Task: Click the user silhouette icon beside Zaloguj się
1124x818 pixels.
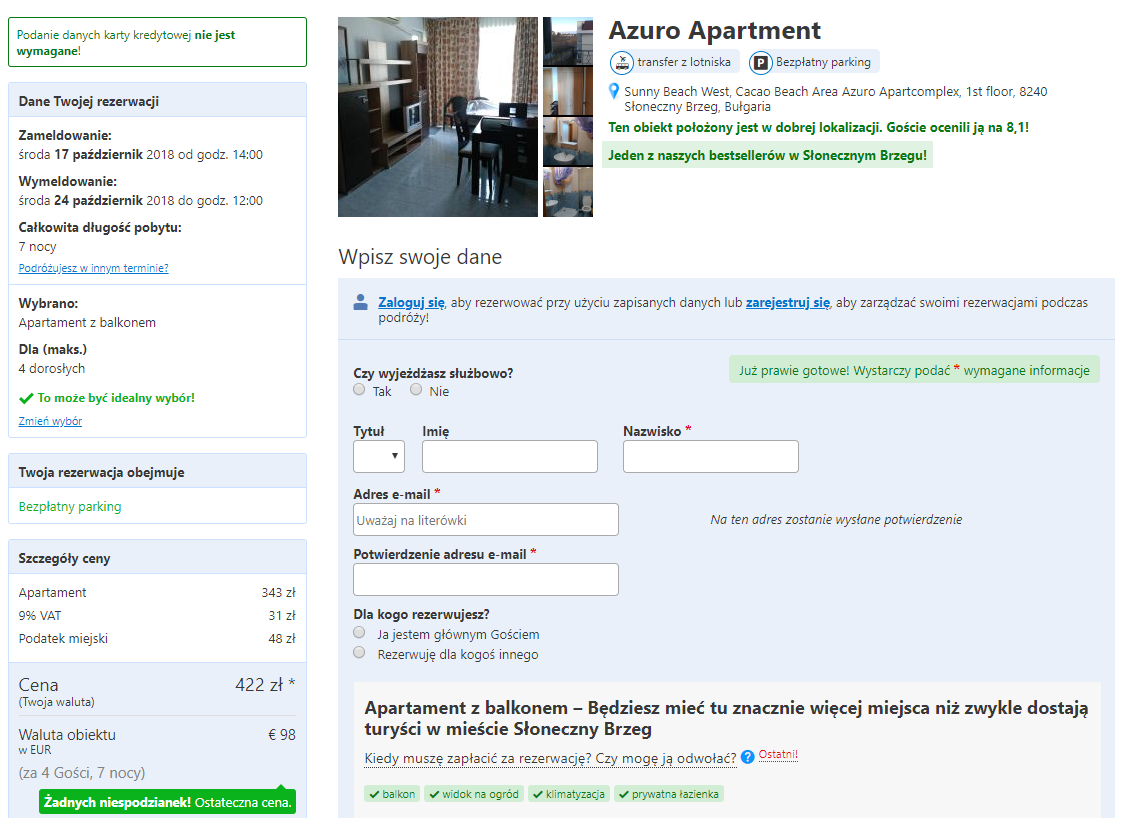Action: point(361,303)
